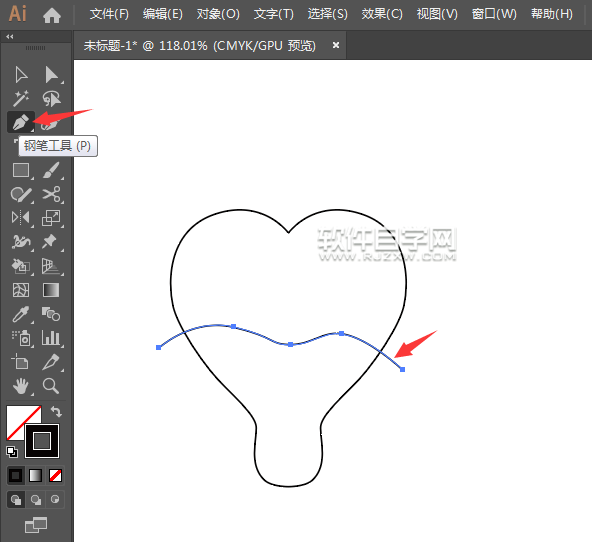This screenshot has width=592, height=542.
Task: Select the Zoom magnifier tool
Action: click(x=51, y=386)
